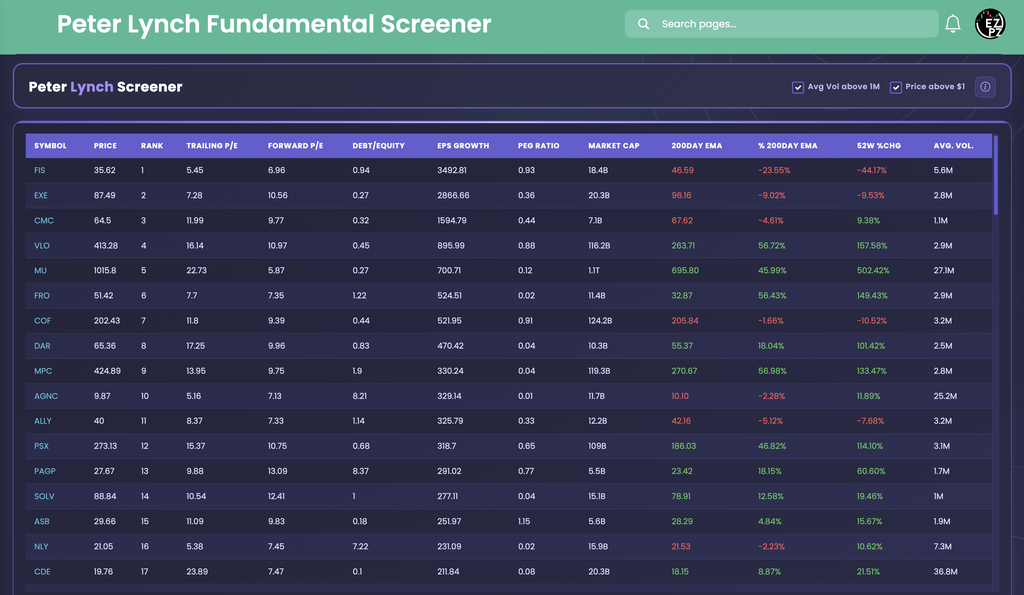
Task: Sort by Forward P/E column
Action: [295, 146]
